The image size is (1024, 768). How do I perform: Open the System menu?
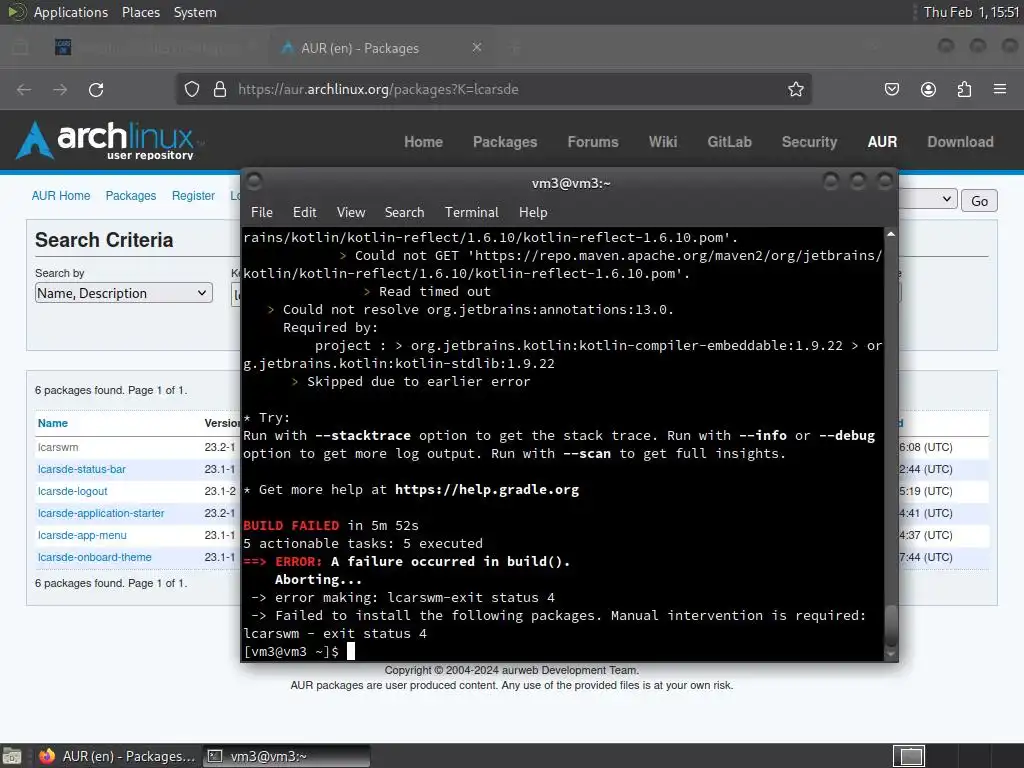click(x=195, y=12)
